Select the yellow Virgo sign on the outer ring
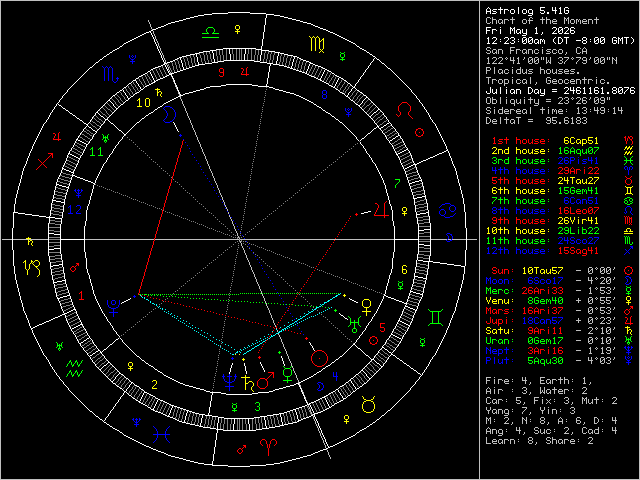This screenshot has height=480, width=640. (317, 44)
